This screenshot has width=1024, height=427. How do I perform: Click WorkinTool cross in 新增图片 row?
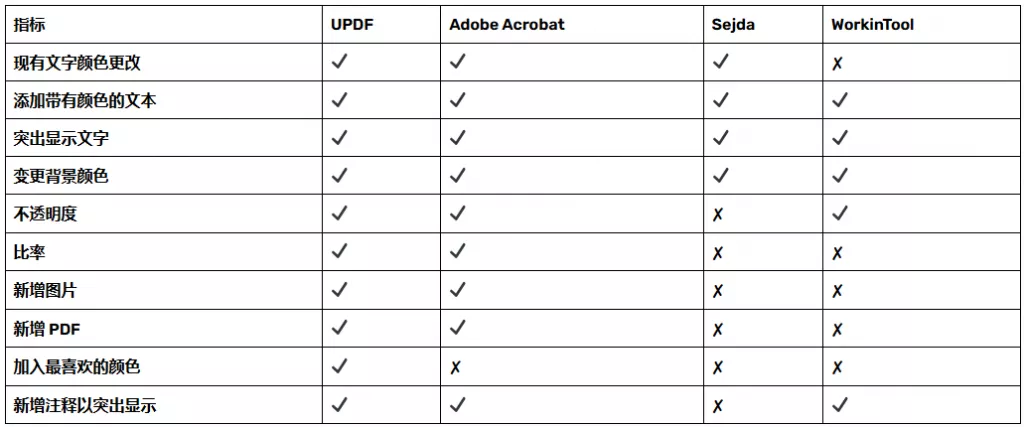837,292
